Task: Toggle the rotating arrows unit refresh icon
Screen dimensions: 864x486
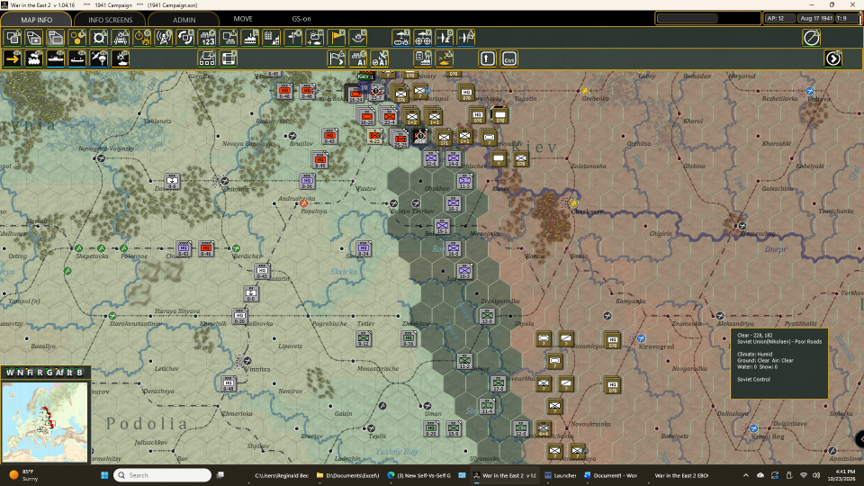Action: pyautogui.click(x=186, y=38)
